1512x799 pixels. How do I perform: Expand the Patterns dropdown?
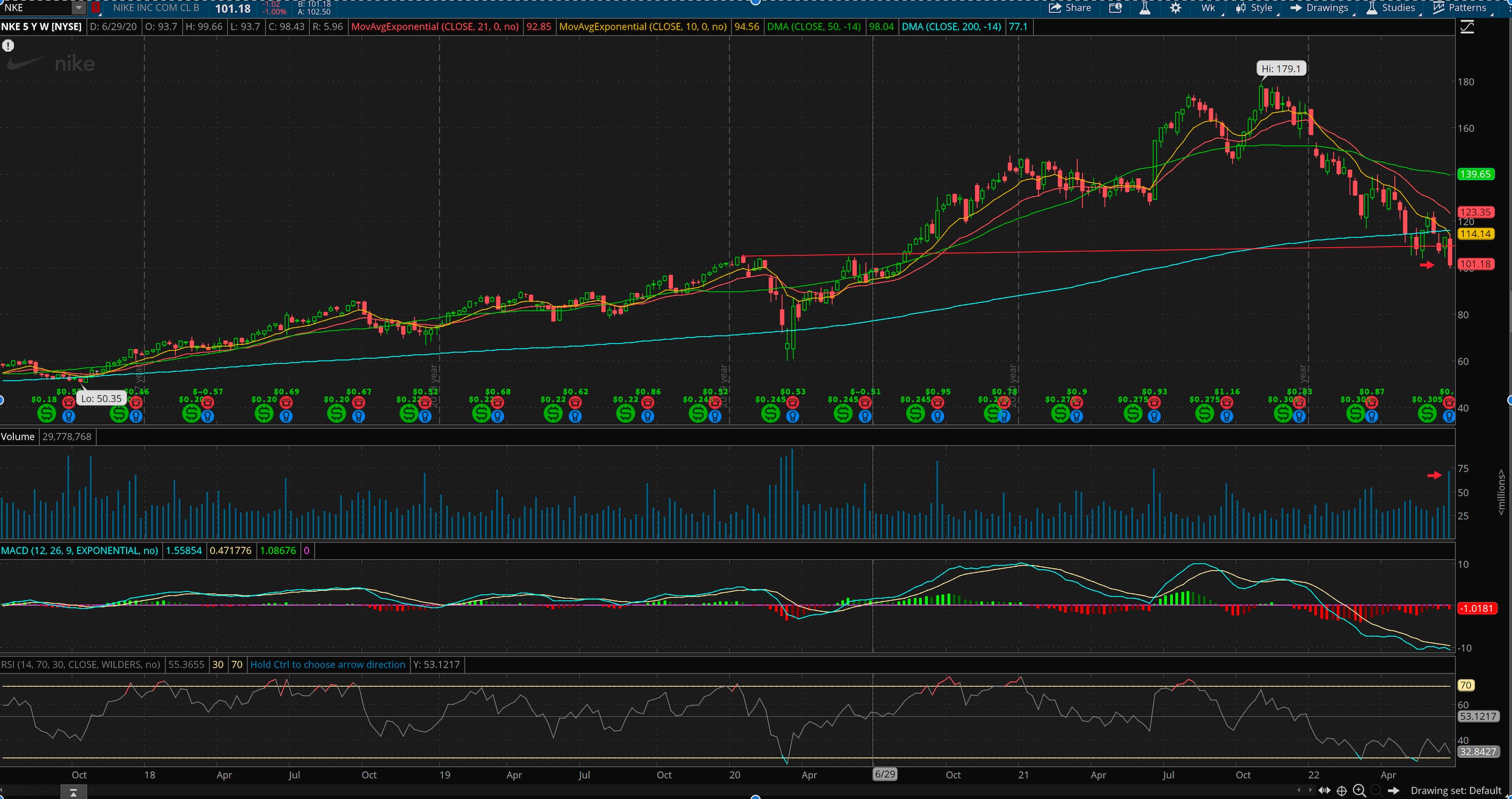point(1459,8)
